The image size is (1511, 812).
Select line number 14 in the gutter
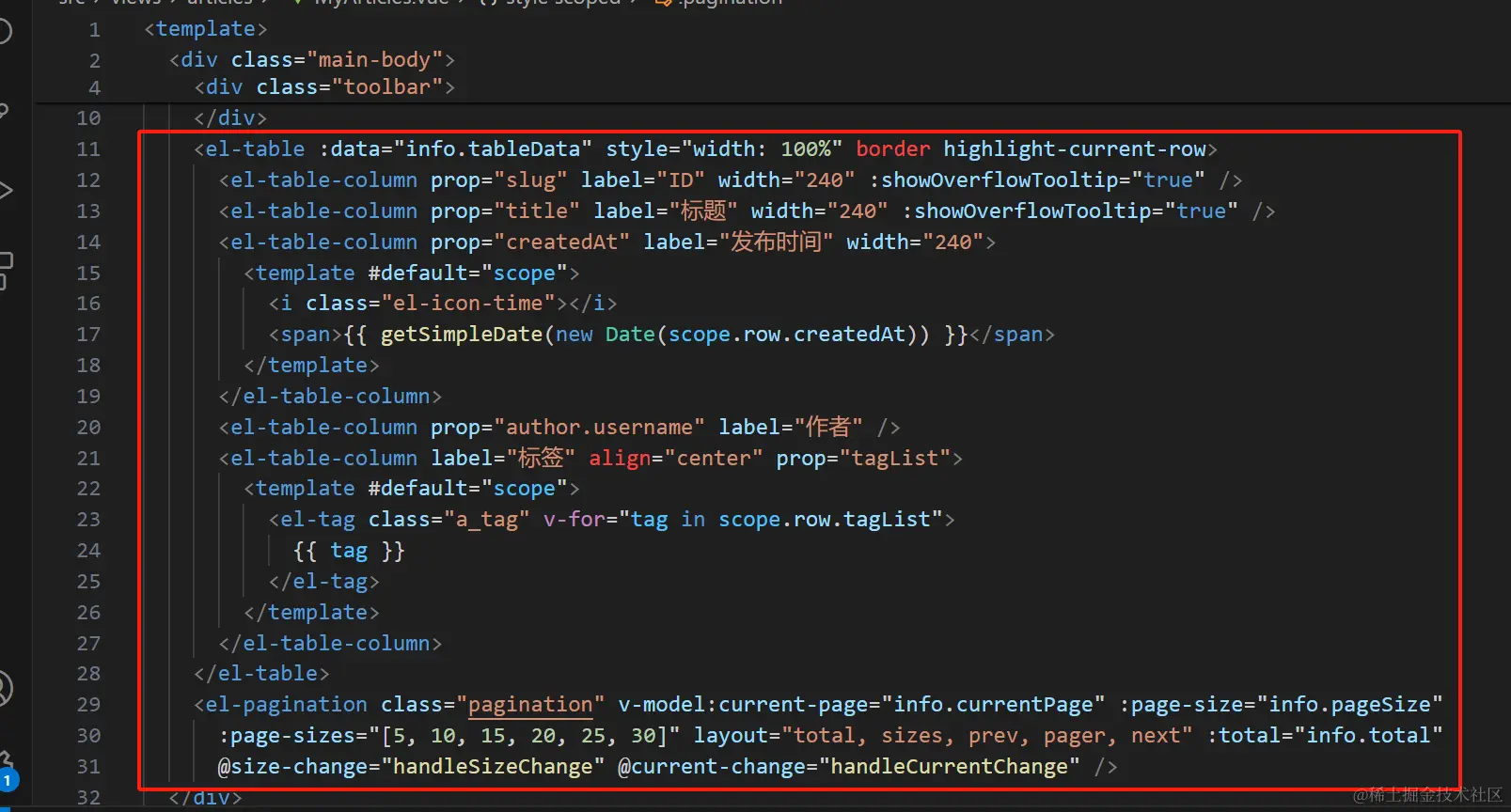[x=88, y=242]
